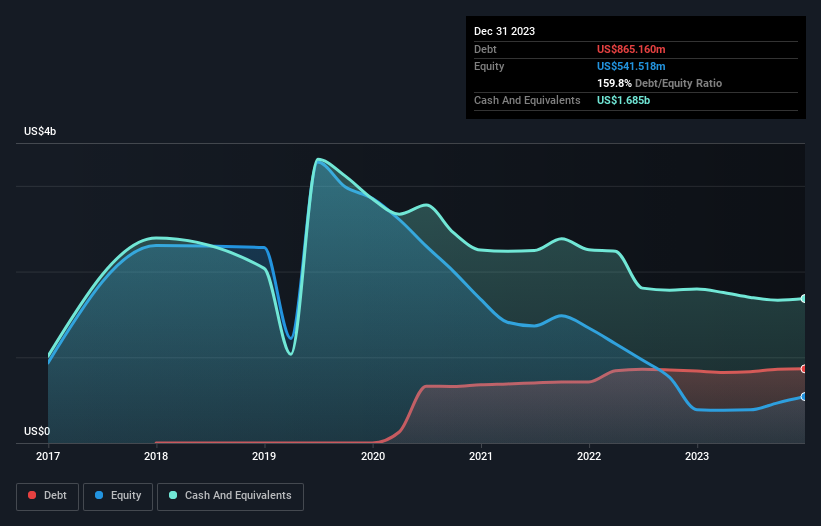Click the 2021 axis label

481,456
